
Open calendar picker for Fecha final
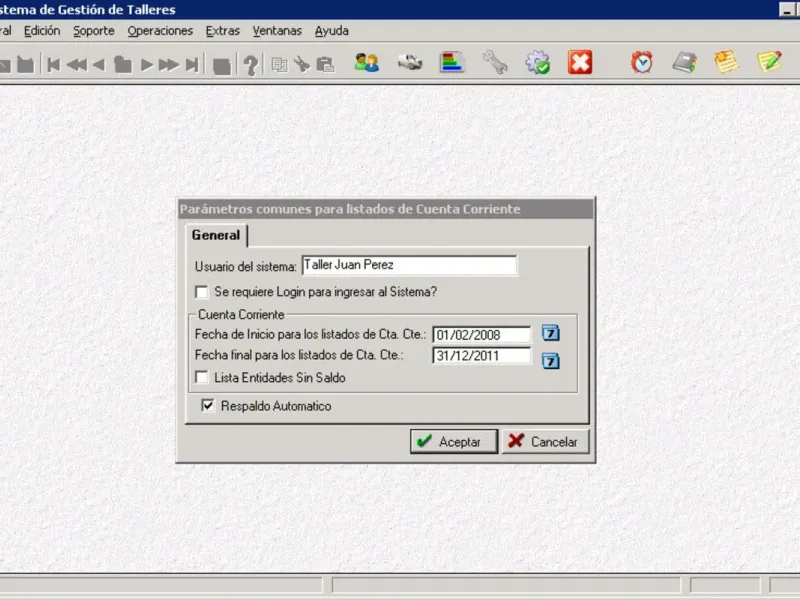click(550, 361)
